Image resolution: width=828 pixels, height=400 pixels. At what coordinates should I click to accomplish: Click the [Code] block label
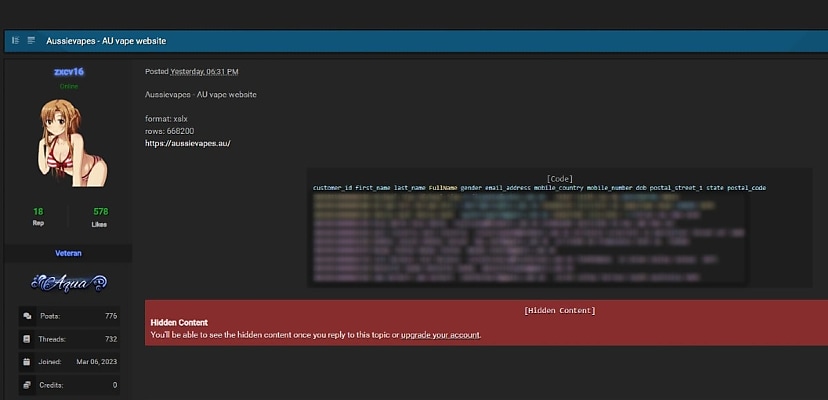[x=560, y=179]
